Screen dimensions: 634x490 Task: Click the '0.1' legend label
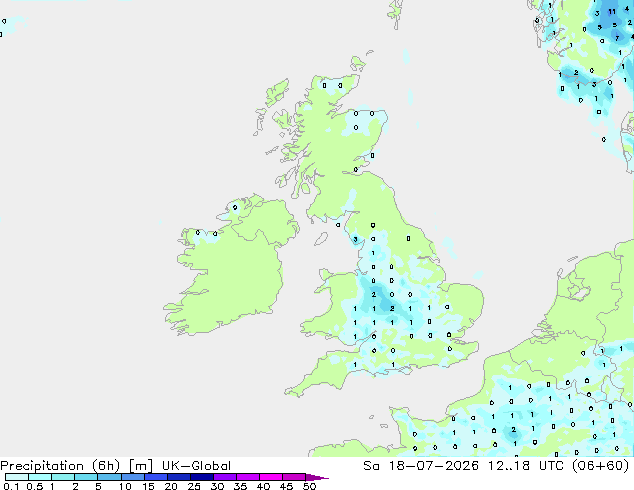pyautogui.click(x=11, y=486)
